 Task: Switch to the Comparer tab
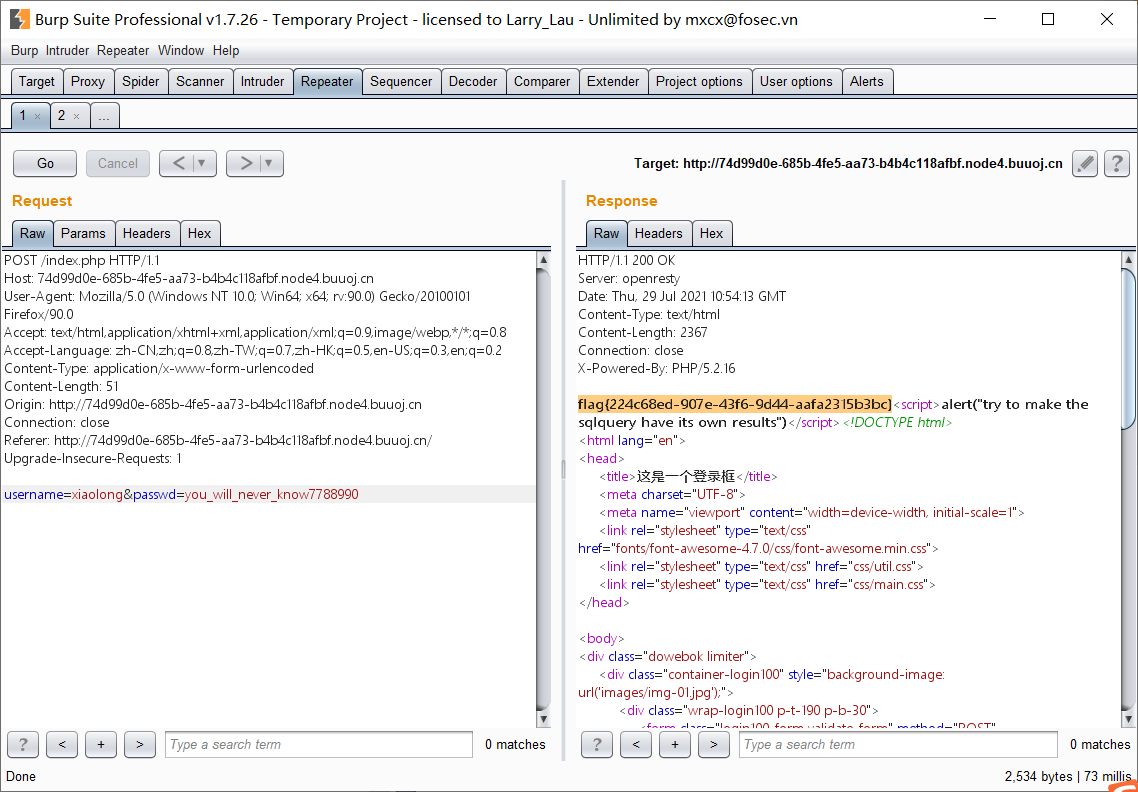coord(542,81)
